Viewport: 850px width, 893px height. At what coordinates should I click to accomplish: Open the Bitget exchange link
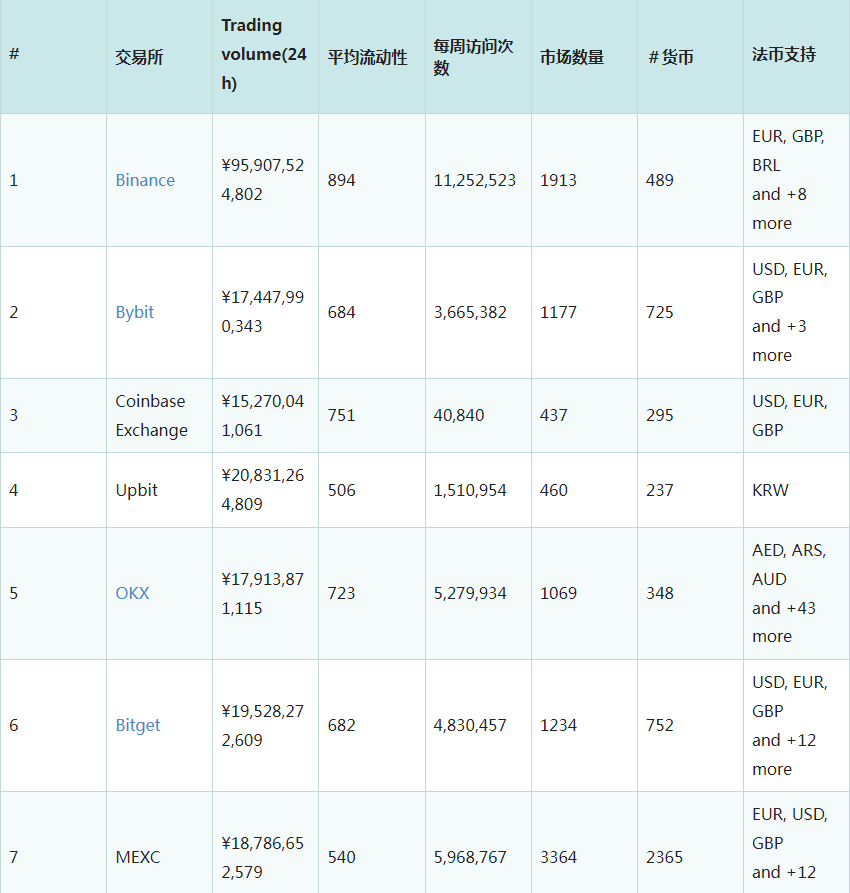[x=138, y=725]
